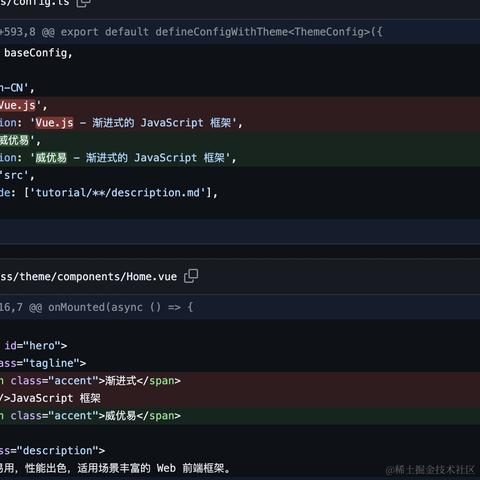The image size is (480, 480).
Task: Click the removed line with Vue.js - 渐进式的
Action: click(240, 123)
